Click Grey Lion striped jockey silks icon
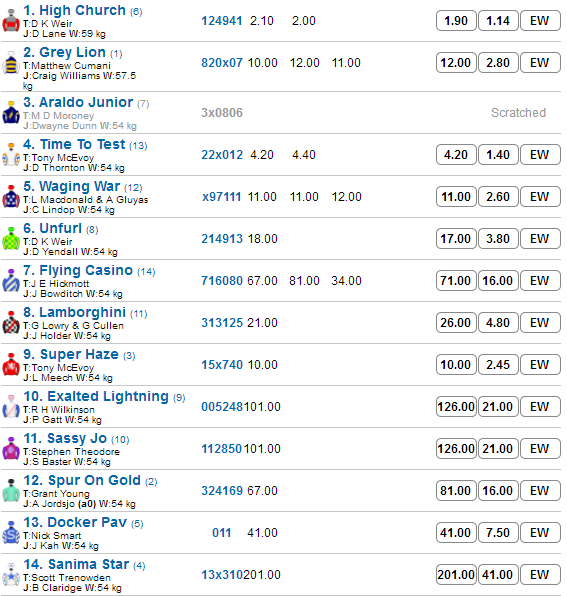 pos(11,63)
